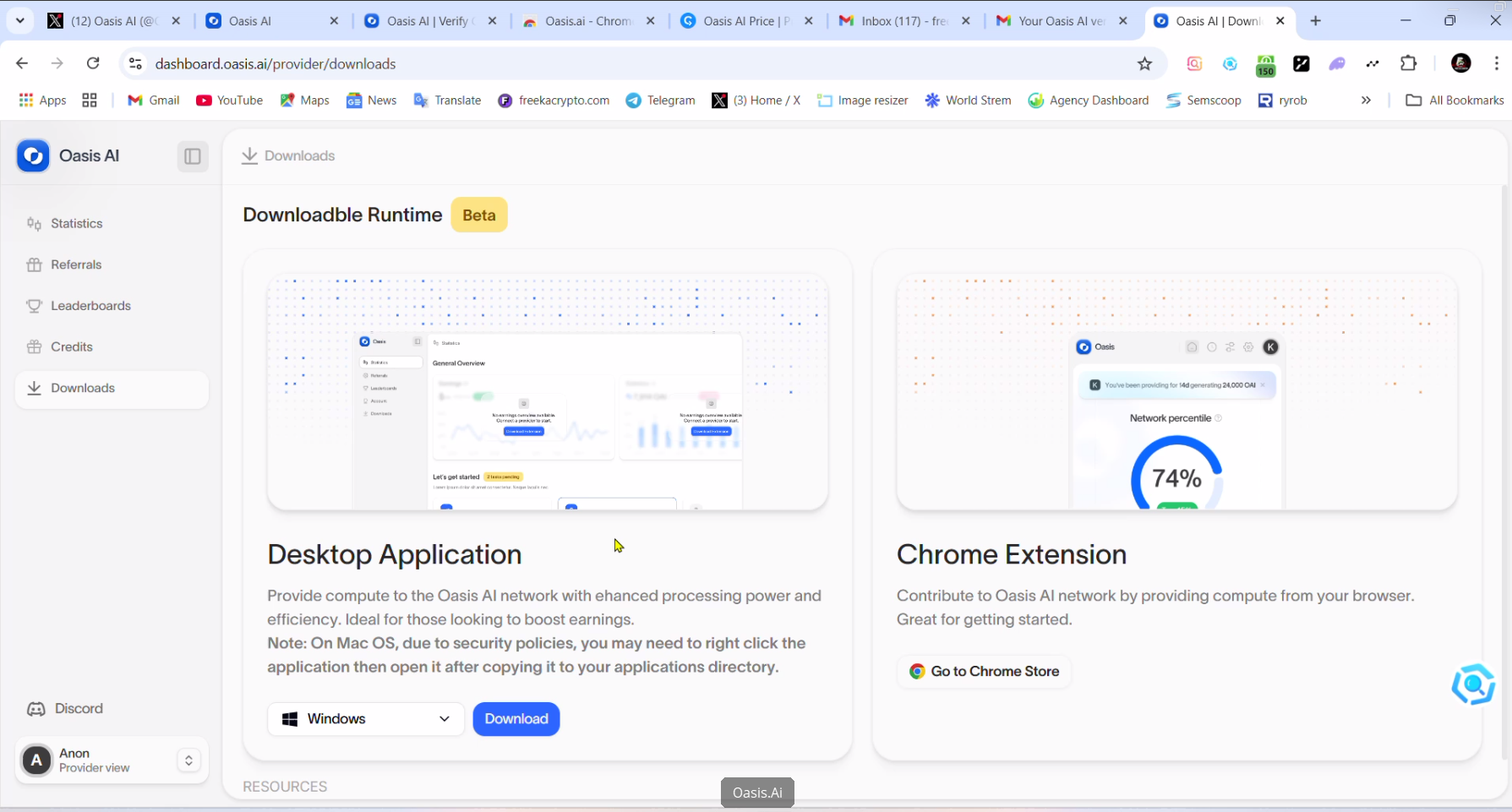
Task: Switch to the Inbox (117) Gmail tab
Action: click(x=905, y=21)
